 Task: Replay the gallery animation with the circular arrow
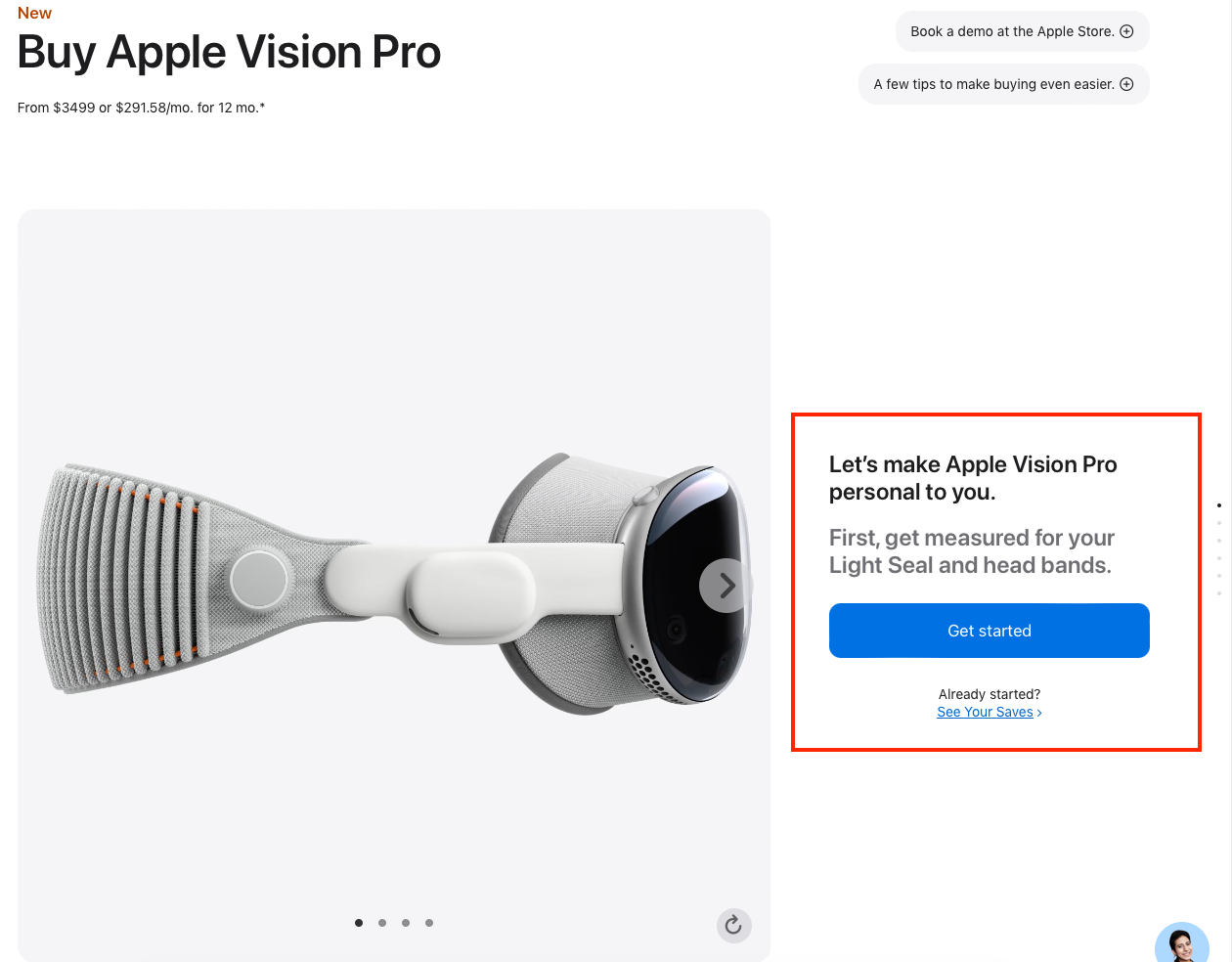pos(733,925)
